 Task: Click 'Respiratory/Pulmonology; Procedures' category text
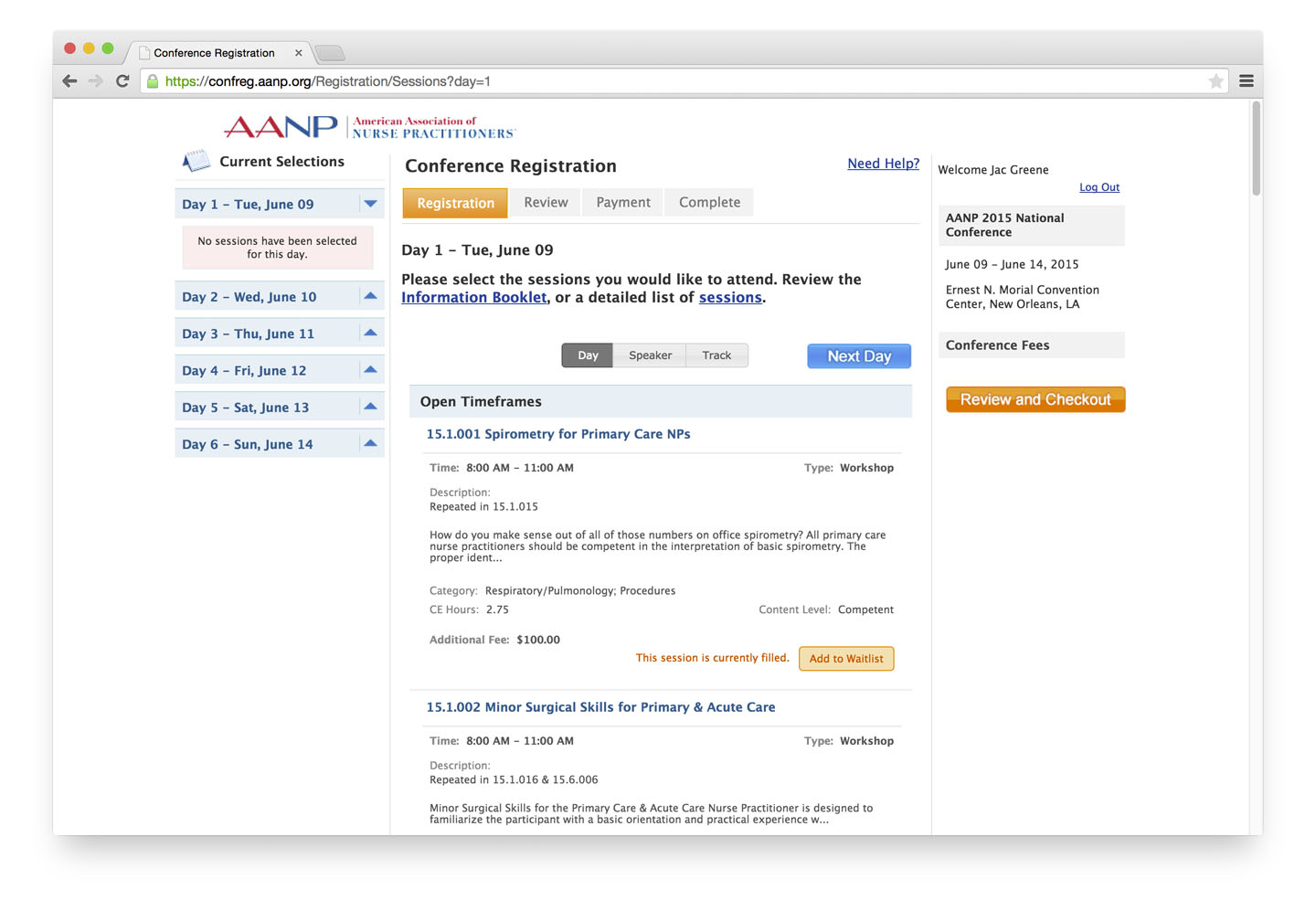coord(580,591)
